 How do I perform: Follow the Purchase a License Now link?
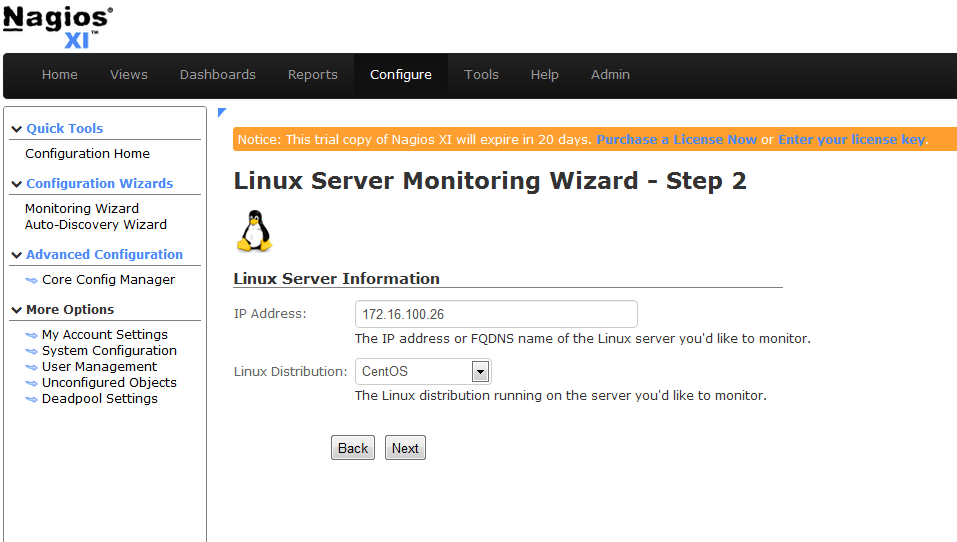click(676, 139)
